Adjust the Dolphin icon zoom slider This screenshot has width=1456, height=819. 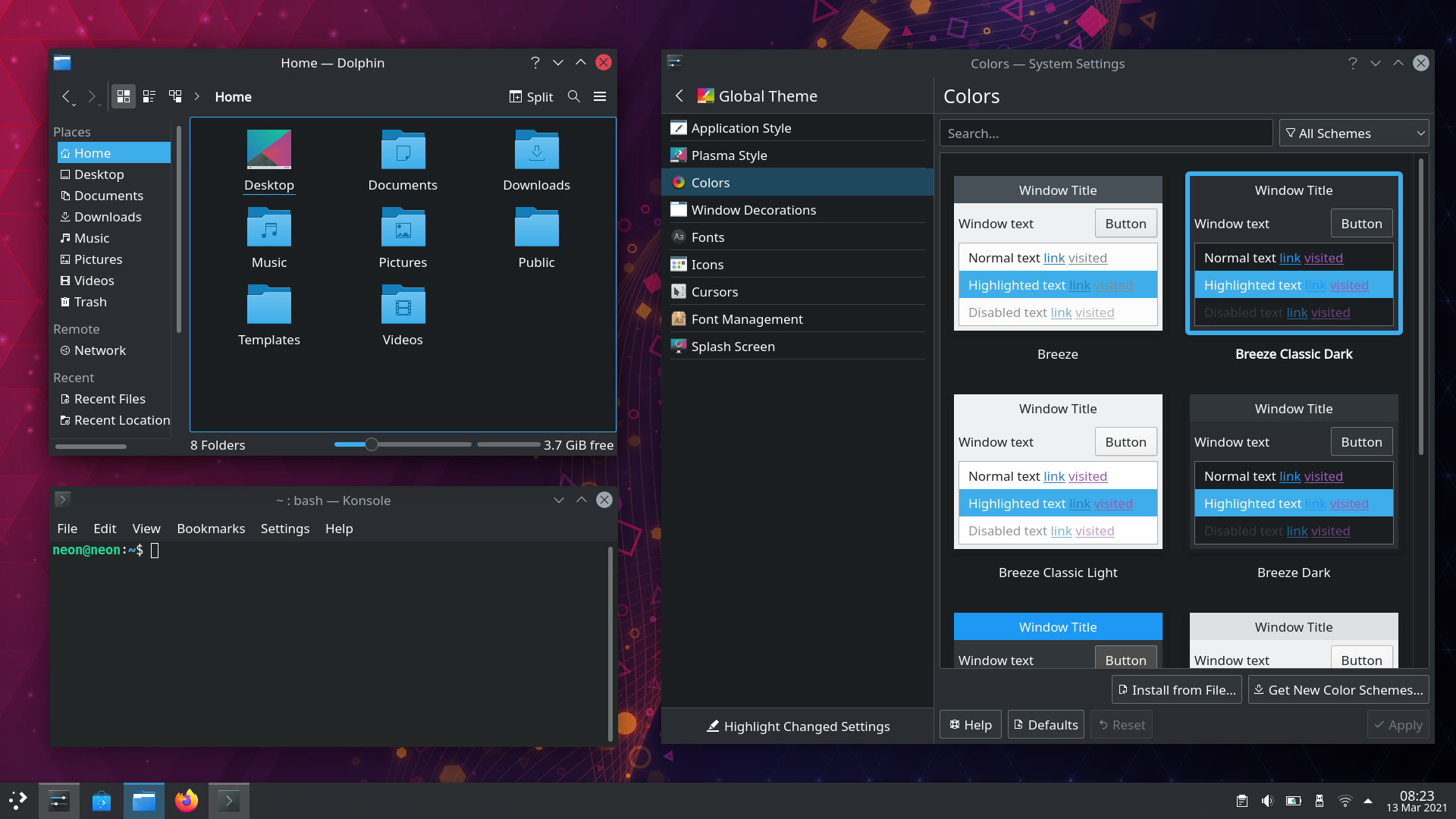pyautogui.click(x=403, y=444)
